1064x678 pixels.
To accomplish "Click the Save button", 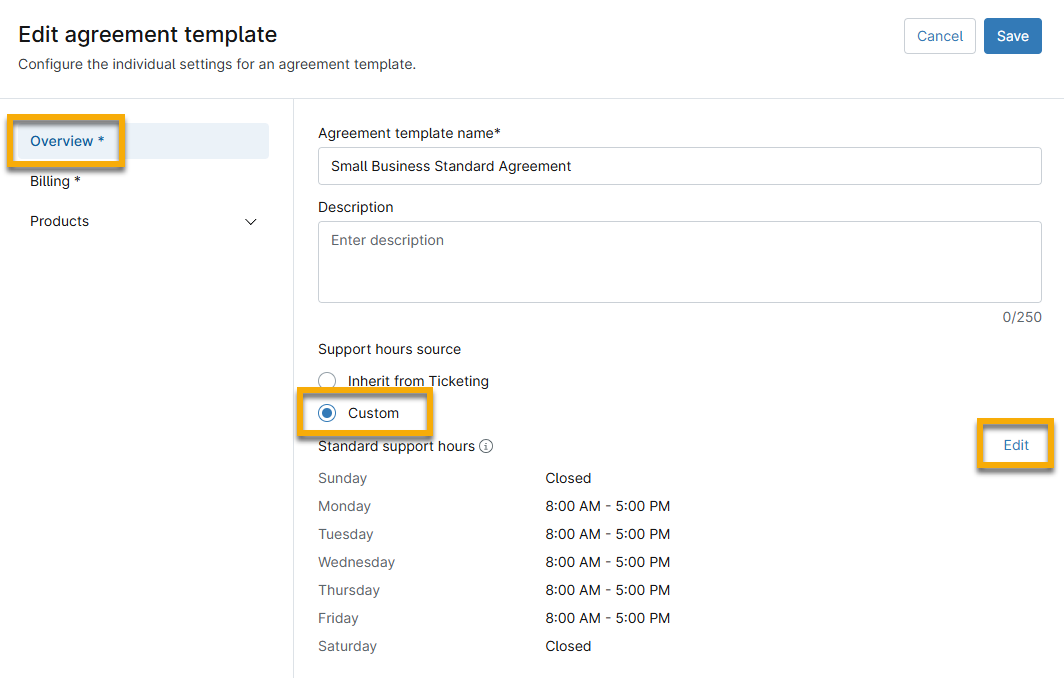I will [1012, 35].
